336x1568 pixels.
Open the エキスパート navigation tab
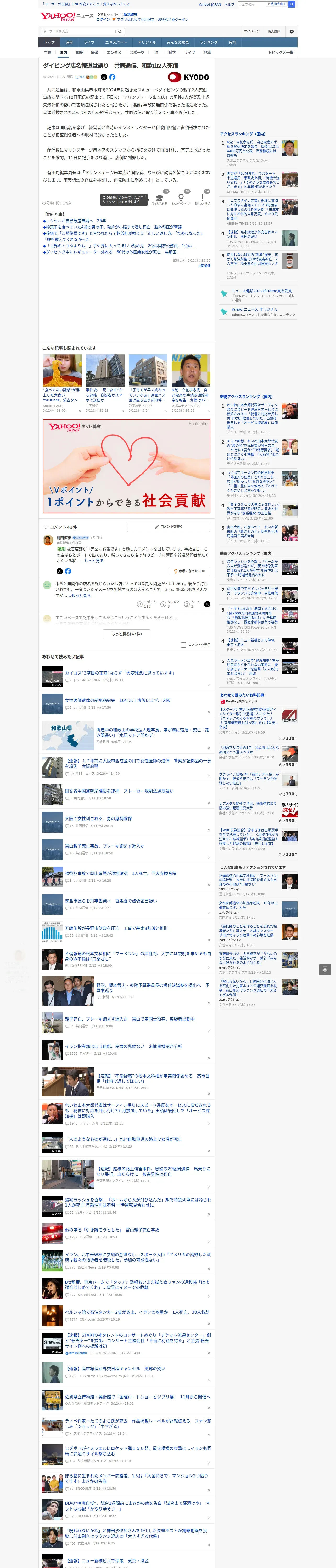[x=116, y=43]
